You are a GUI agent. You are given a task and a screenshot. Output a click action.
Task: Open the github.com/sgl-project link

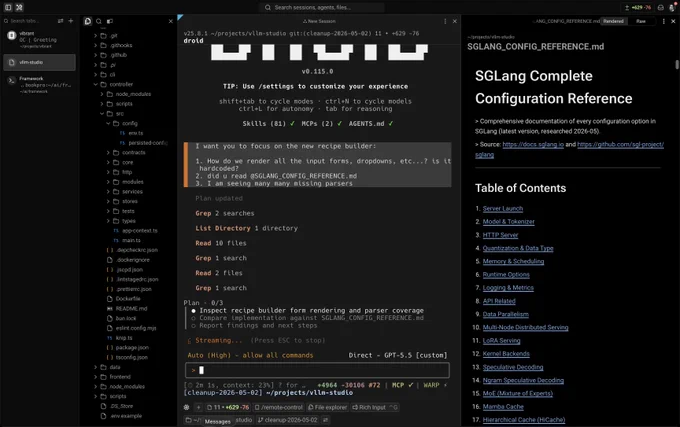click(620, 144)
